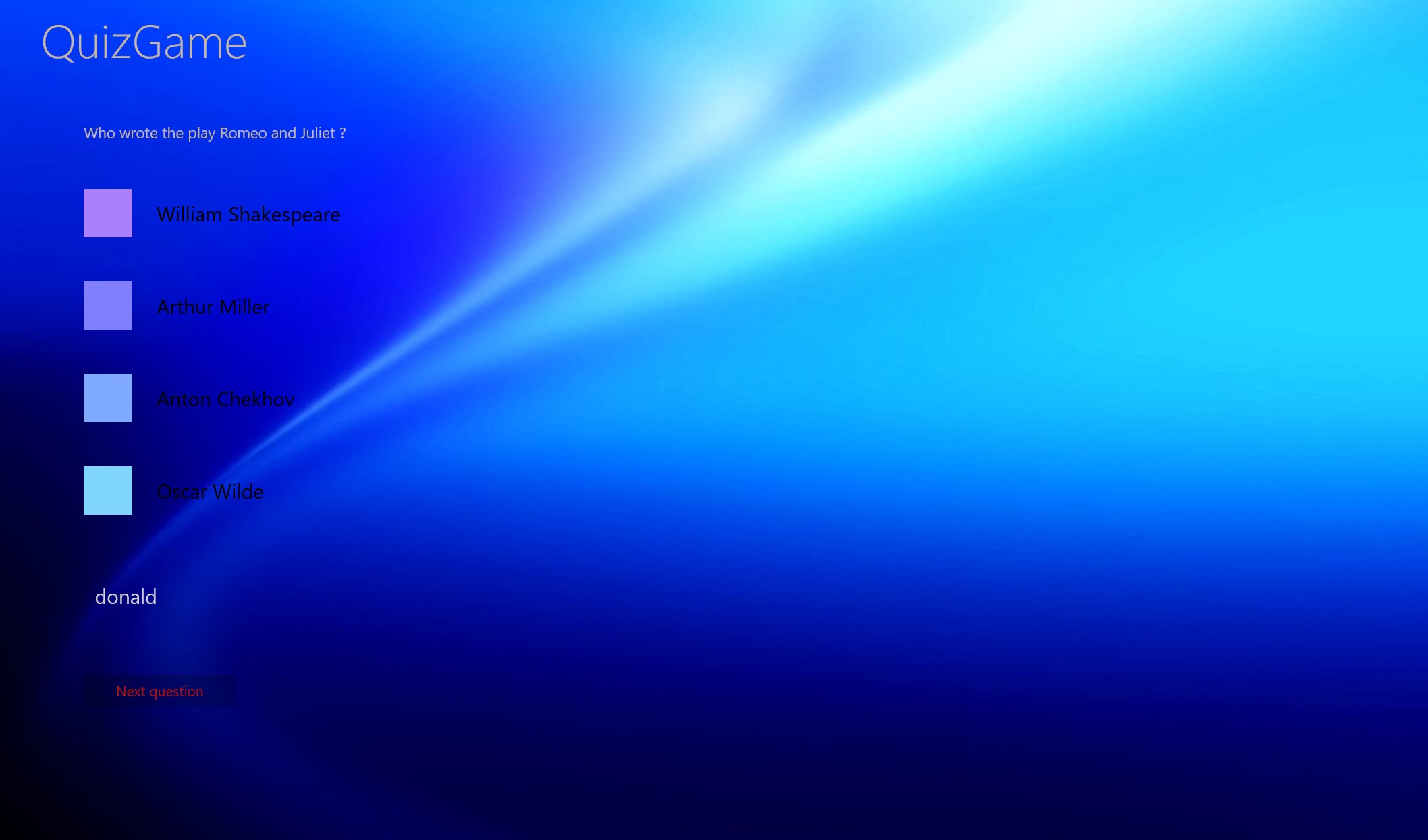Mark Oscar Wilde's sky-blue tile as answer

(108, 491)
